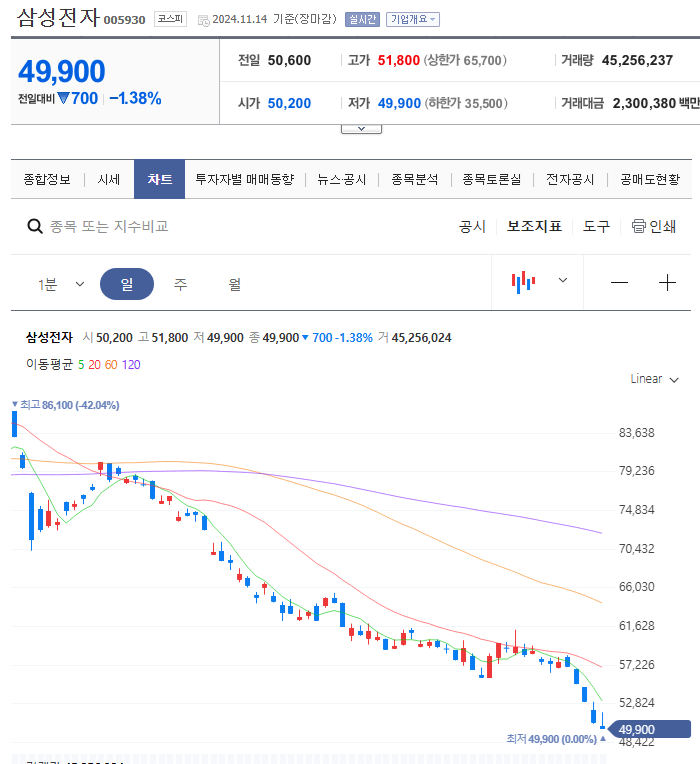Open the Linear scale dropdown
The image size is (700, 764).
(x=655, y=379)
